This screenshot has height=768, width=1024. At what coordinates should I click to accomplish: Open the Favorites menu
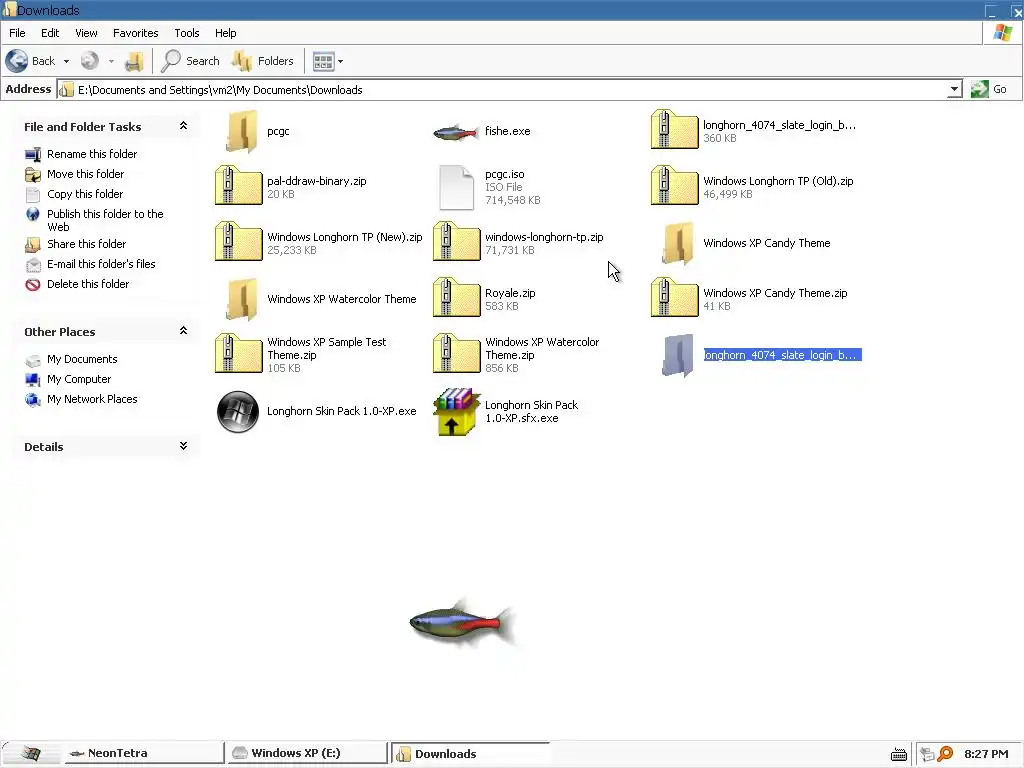pyautogui.click(x=135, y=33)
